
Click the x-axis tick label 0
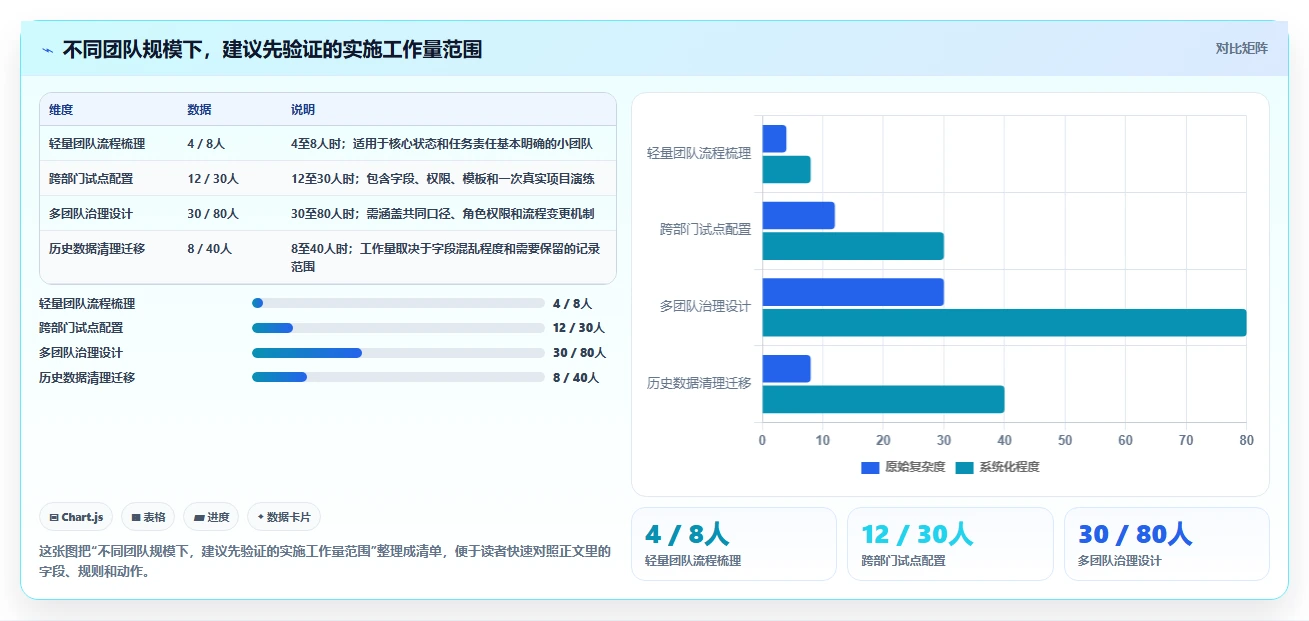(762, 440)
